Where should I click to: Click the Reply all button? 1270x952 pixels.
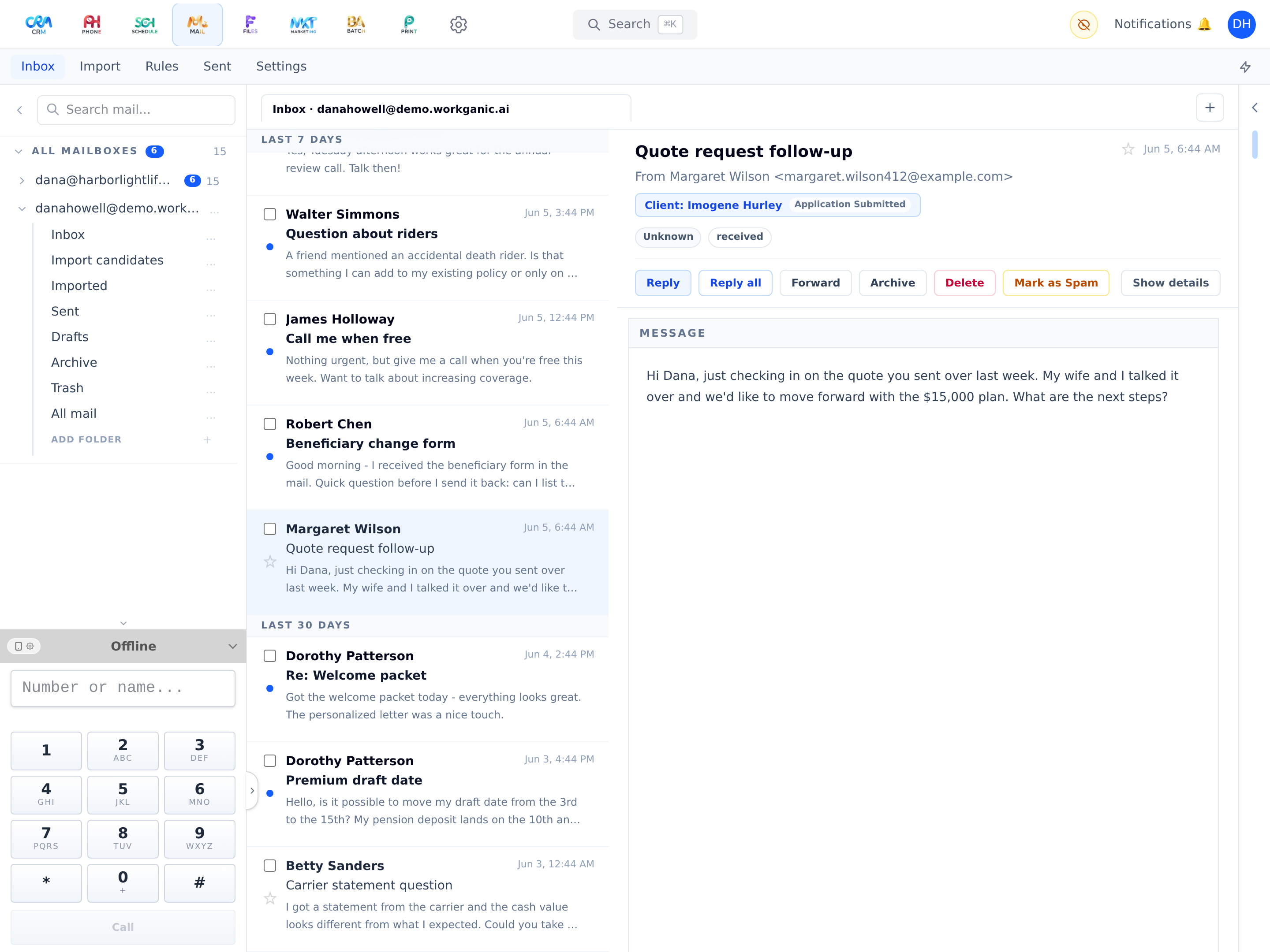[736, 283]
